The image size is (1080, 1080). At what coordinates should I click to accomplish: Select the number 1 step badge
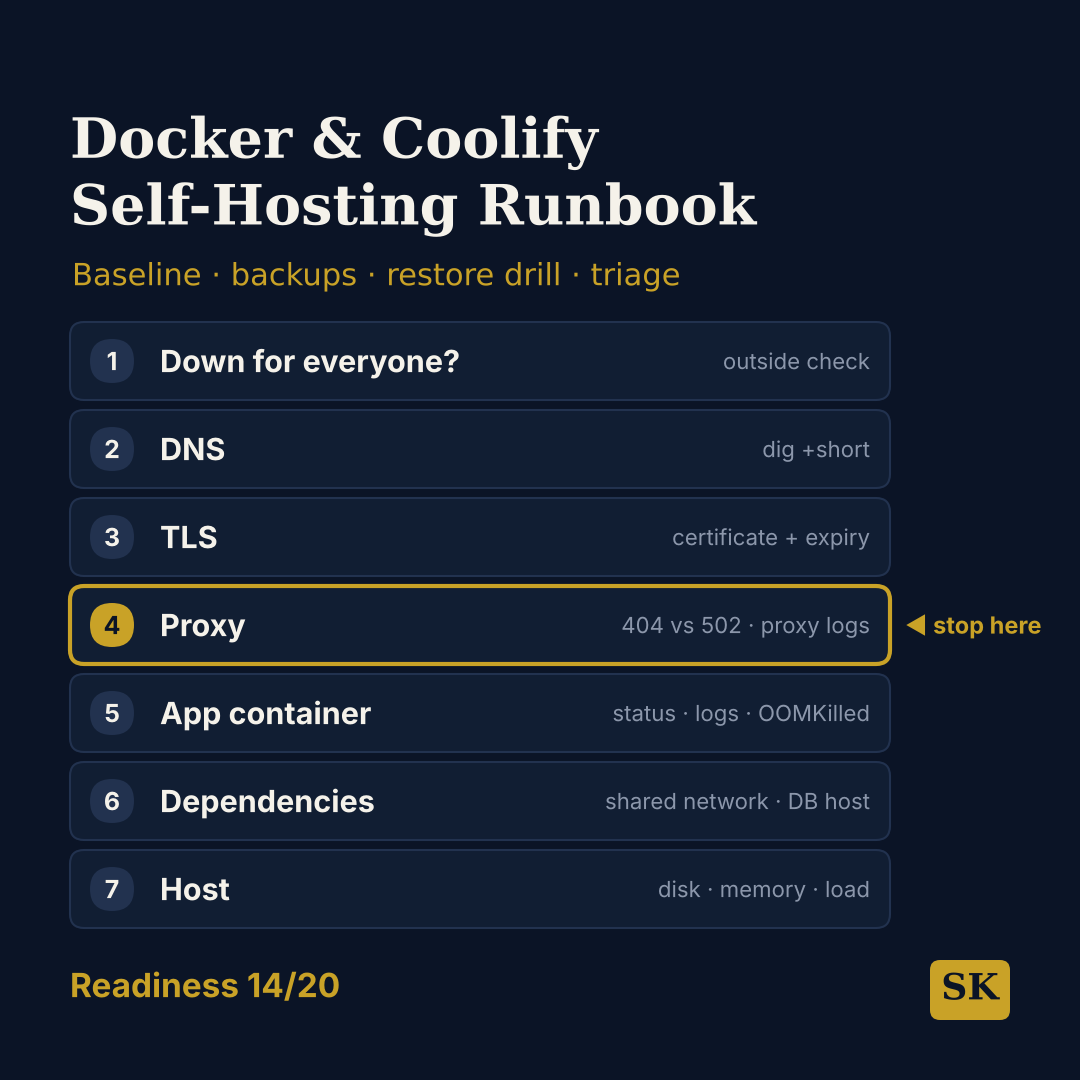click(112, 361)
